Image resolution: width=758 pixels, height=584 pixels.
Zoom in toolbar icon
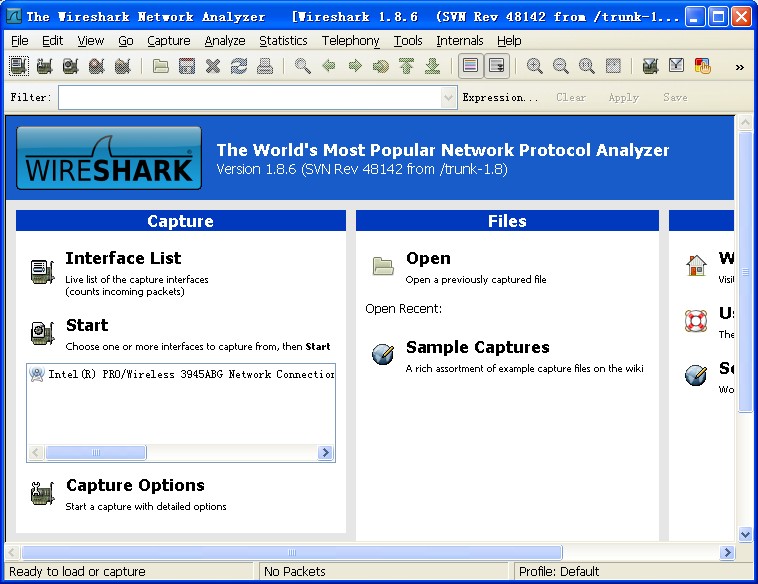pos(534,65)
